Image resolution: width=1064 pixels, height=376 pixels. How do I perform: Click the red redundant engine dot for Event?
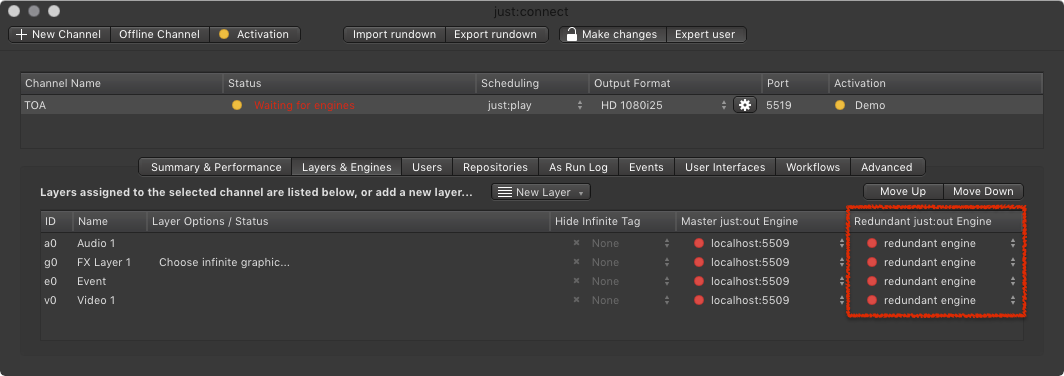pyautogui.click(x=872, y=281)
